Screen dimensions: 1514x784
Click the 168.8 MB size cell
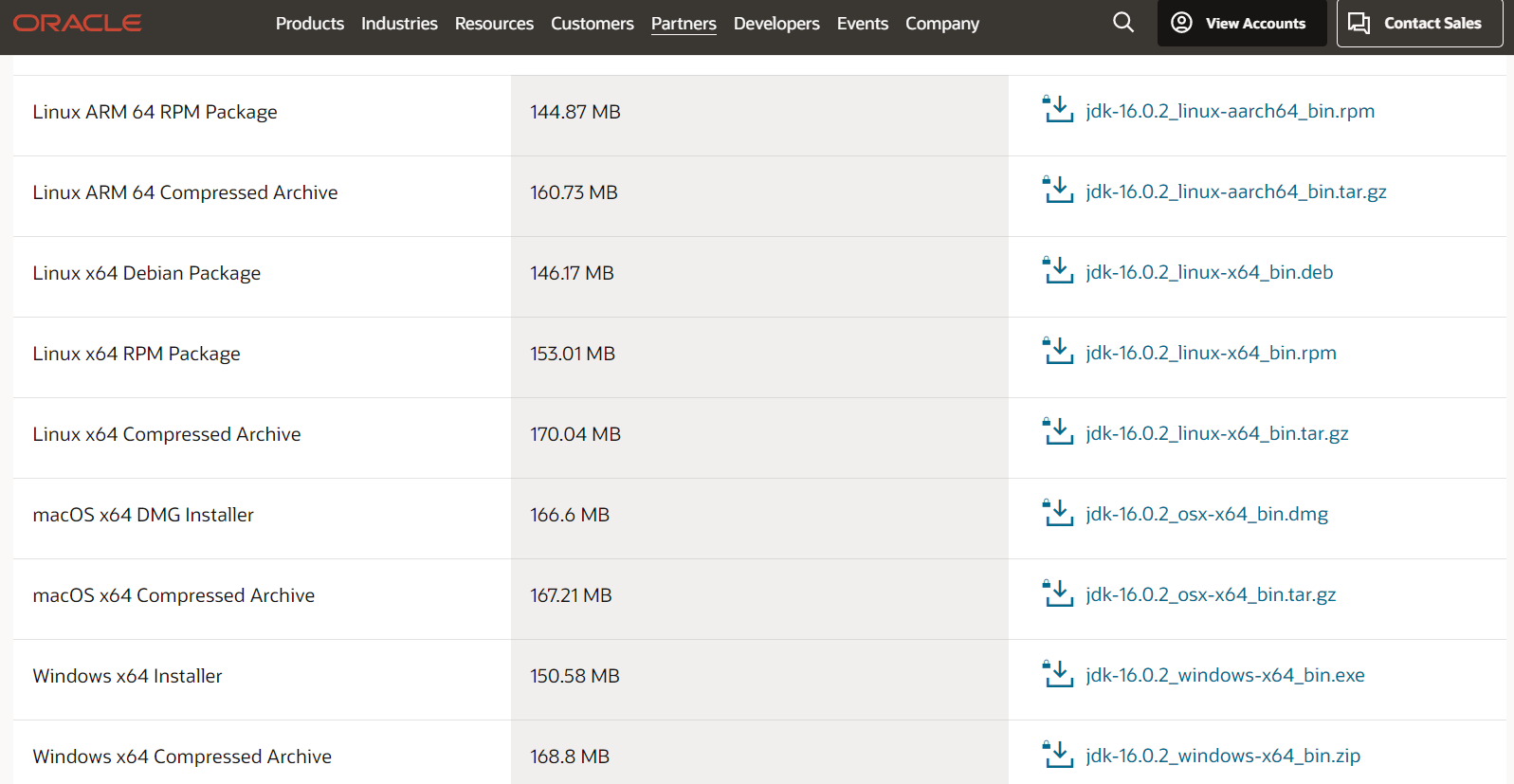759,753
